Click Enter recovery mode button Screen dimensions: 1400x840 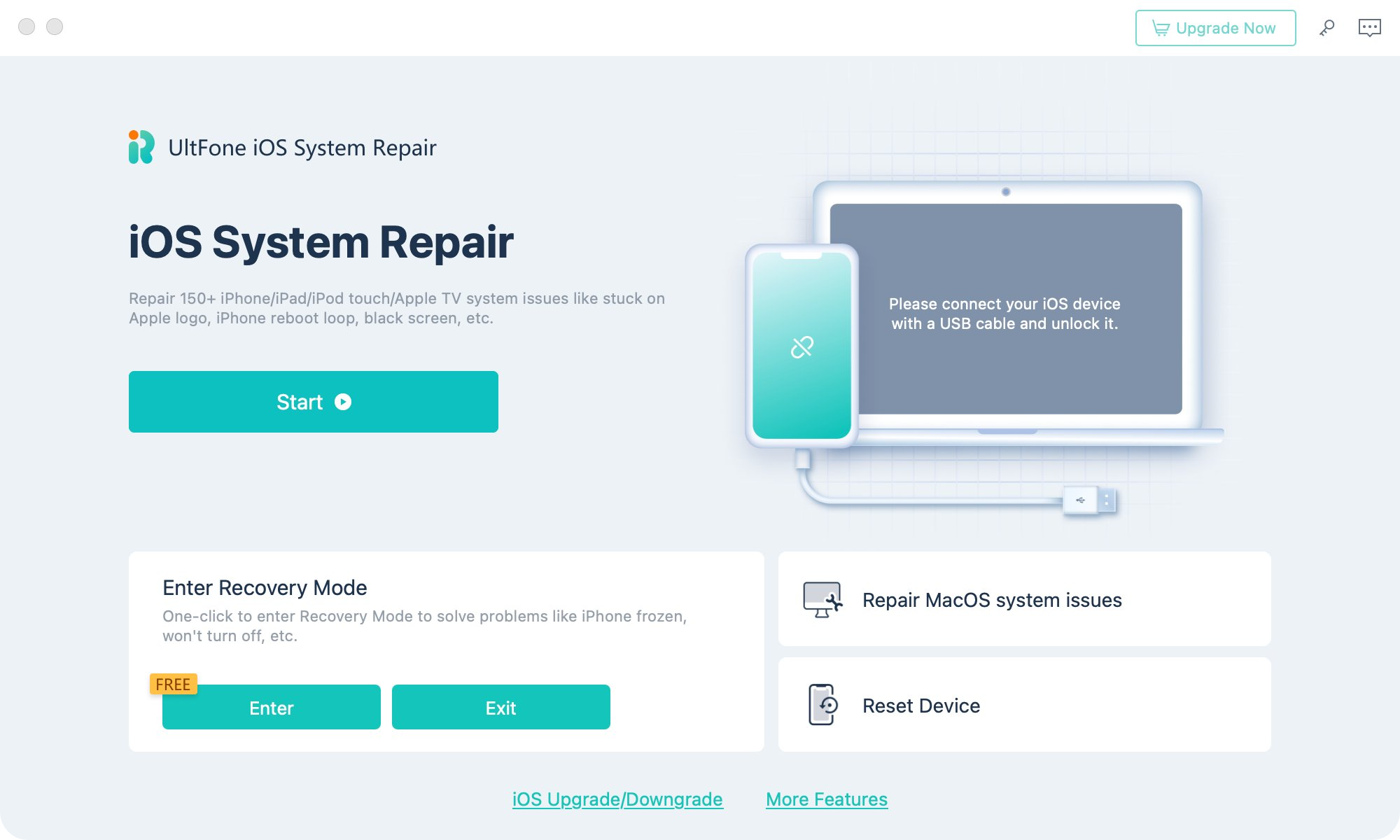[x=272, y=708]
